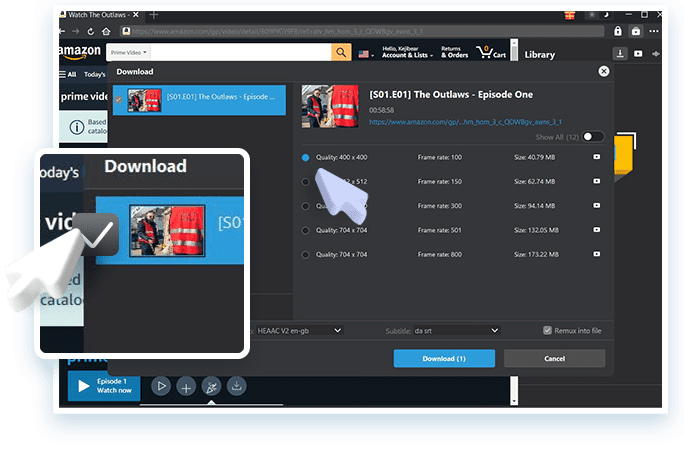
Task: Open the Account & Lists dropdown
Action: (407, 52)
